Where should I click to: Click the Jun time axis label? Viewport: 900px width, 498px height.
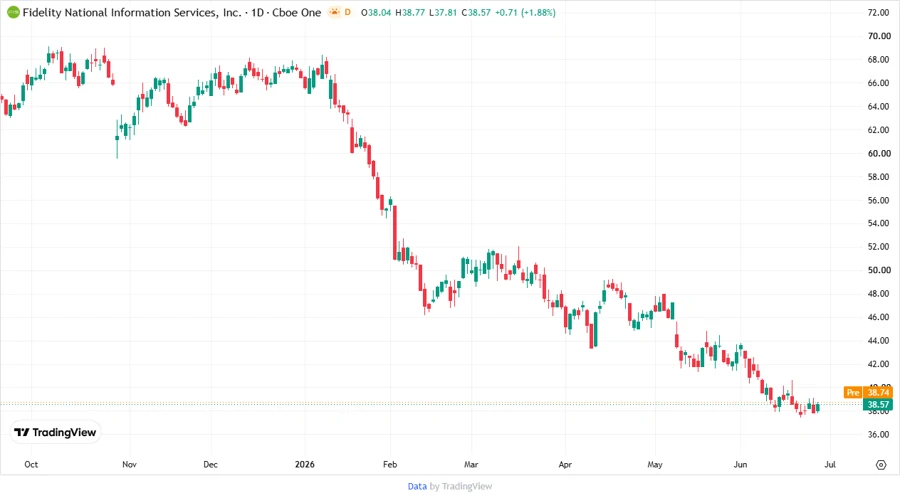(x=740, y=464)
